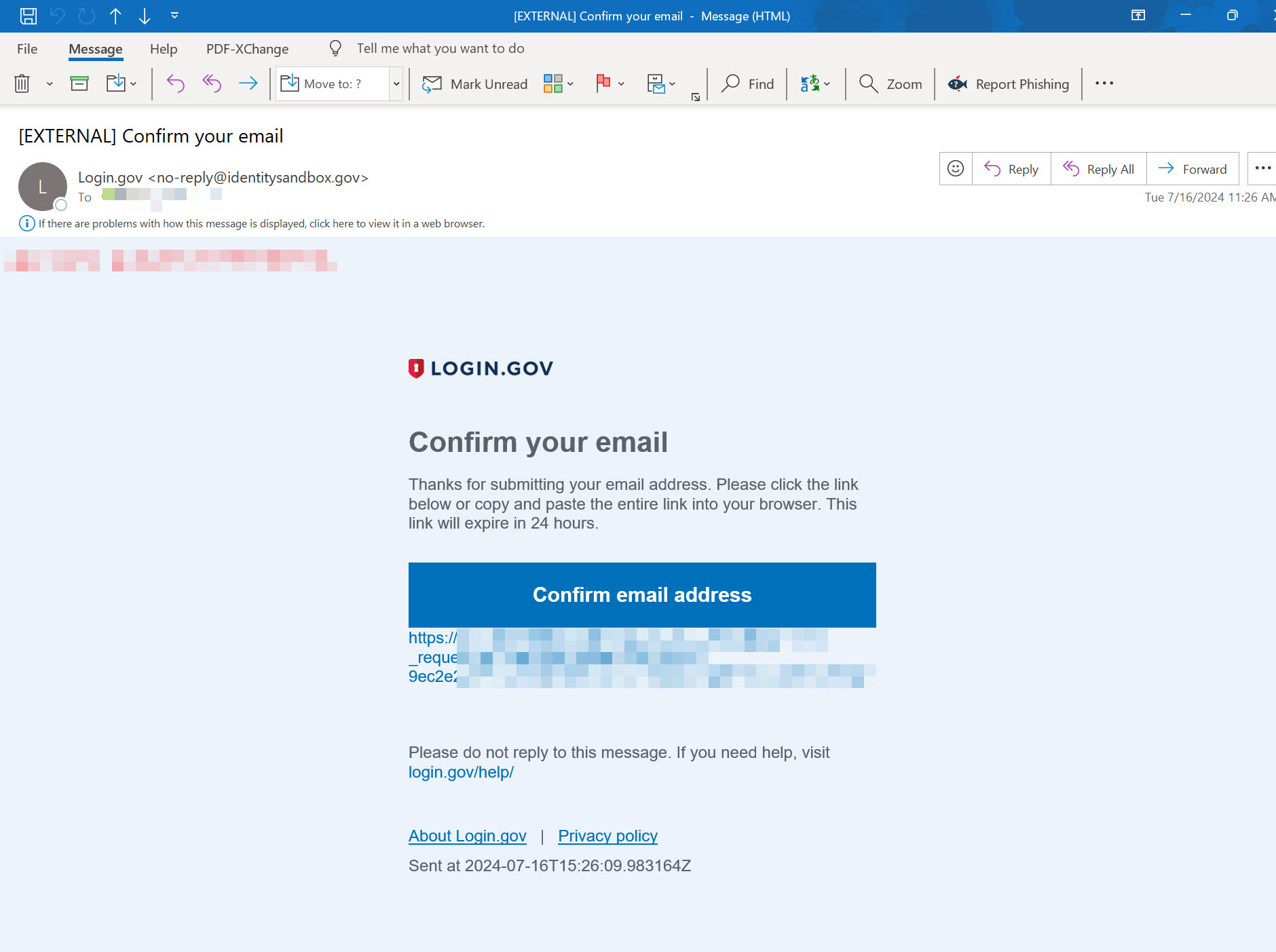This screenshot has height=952, width=1276.
Task: Open the PDF-XChange tab
Action: click(x=247, y=48)
